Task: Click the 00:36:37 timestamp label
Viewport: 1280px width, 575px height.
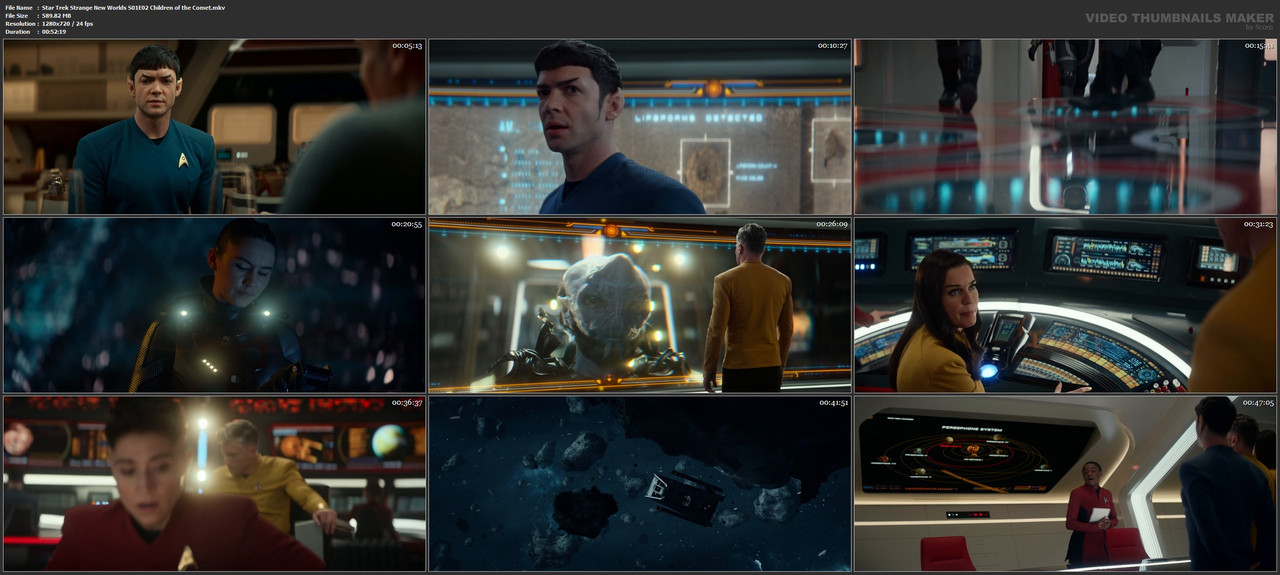Action: 407,402
